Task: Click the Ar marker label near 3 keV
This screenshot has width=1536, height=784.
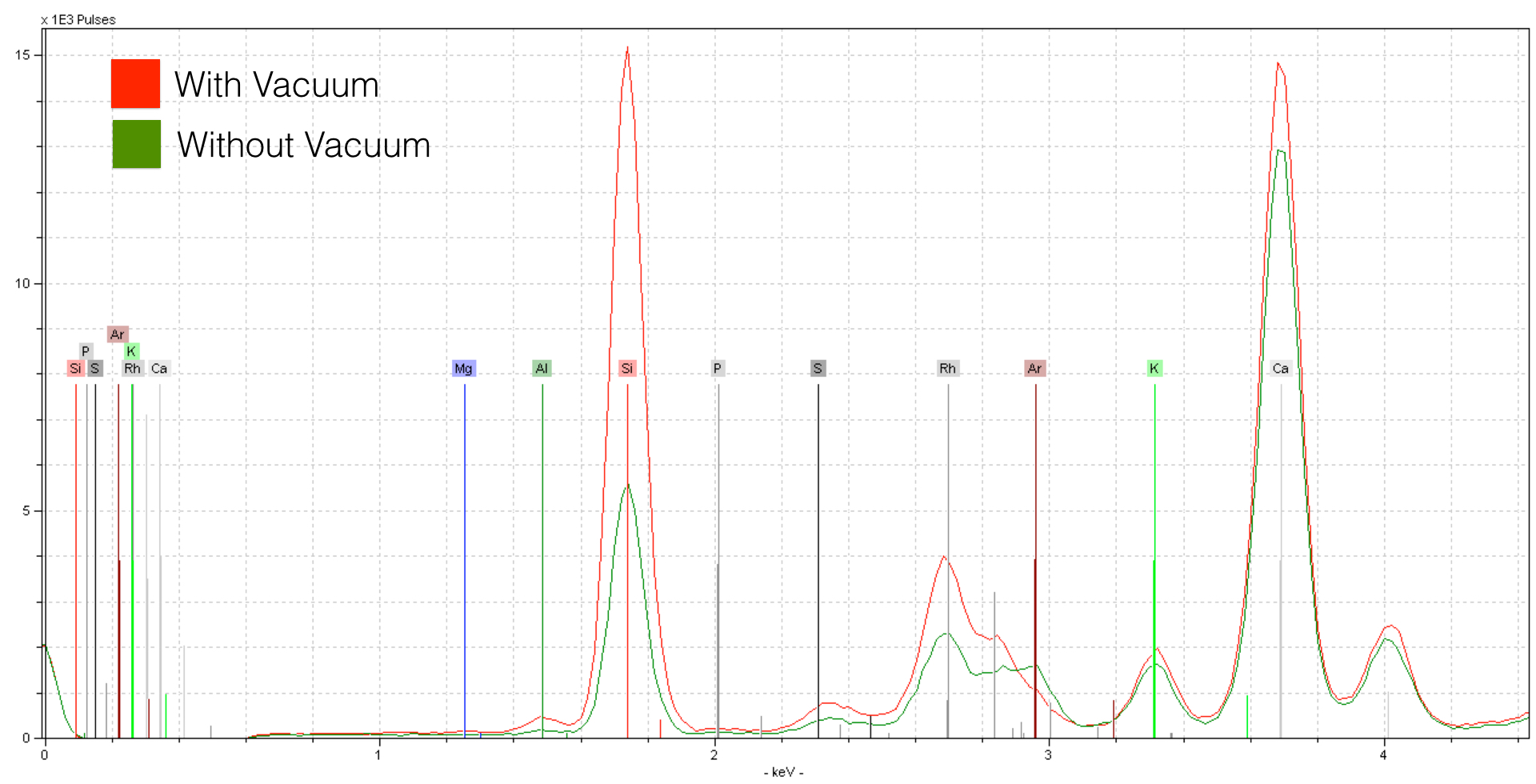Action: click(1034, 368)
